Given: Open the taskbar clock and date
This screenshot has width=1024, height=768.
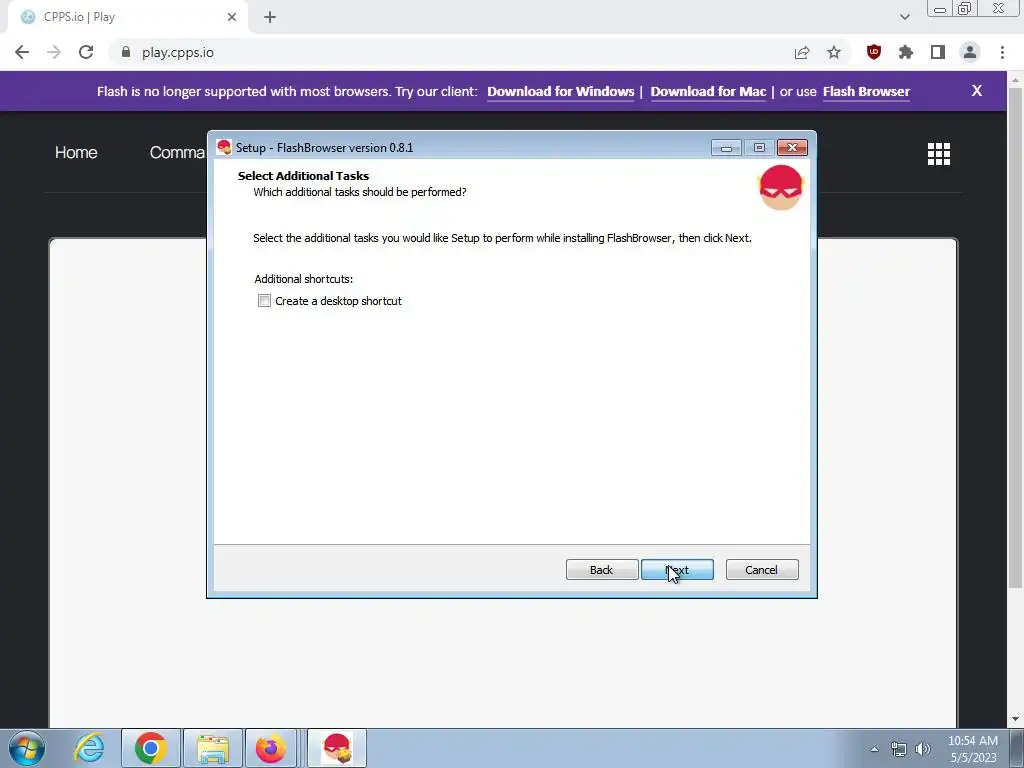Looking at the screenshot, I should (973, 749).
